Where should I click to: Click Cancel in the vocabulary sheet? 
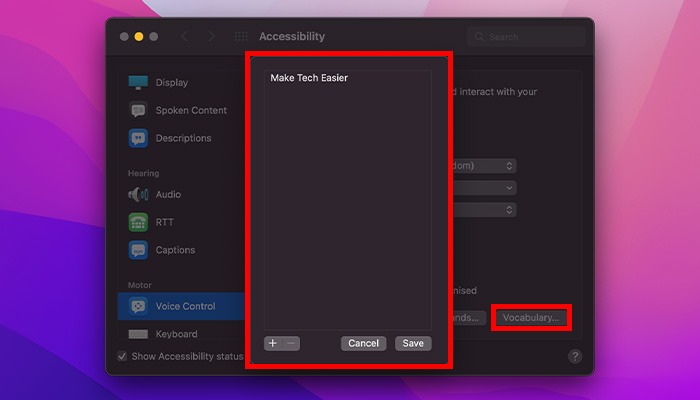363,343
